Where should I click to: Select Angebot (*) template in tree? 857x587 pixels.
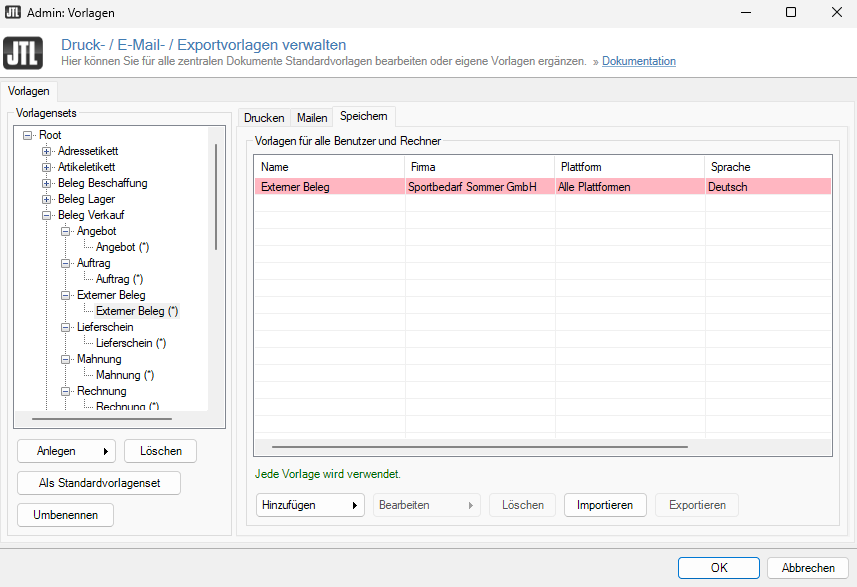tap(122, 247)
